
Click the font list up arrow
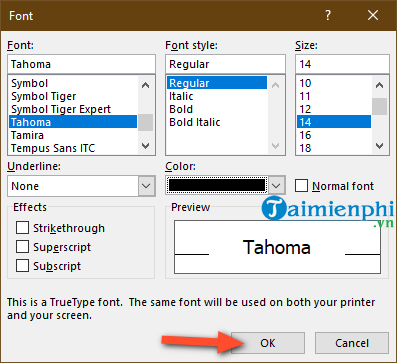(x=145, y=85)
